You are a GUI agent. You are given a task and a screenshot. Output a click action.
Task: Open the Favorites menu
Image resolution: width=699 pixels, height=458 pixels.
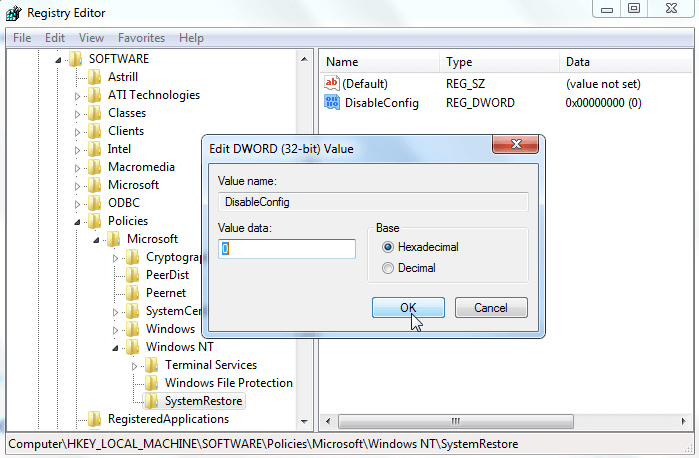click(x=140, y=38)
